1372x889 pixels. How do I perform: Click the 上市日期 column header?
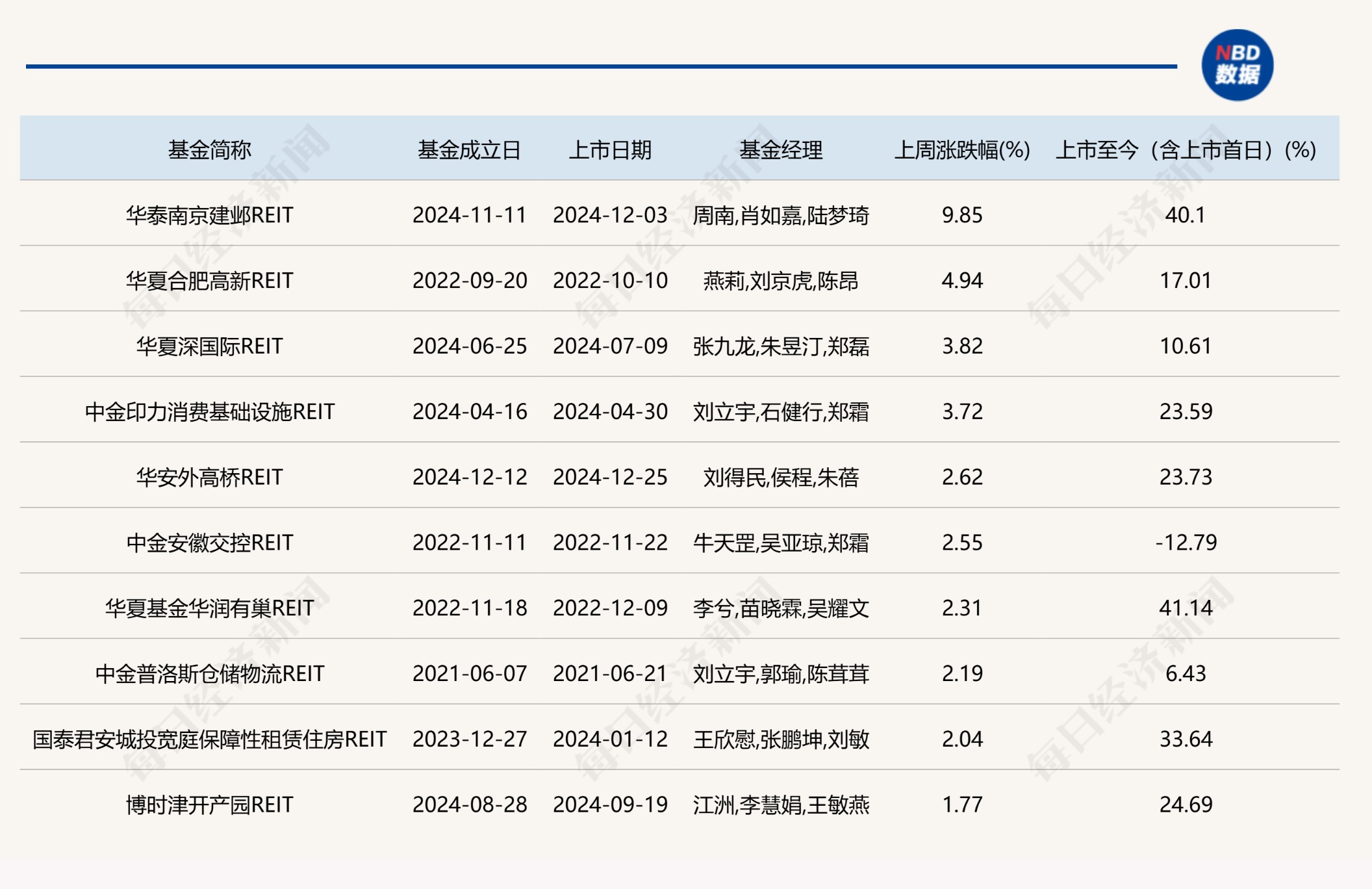[613, 149]
